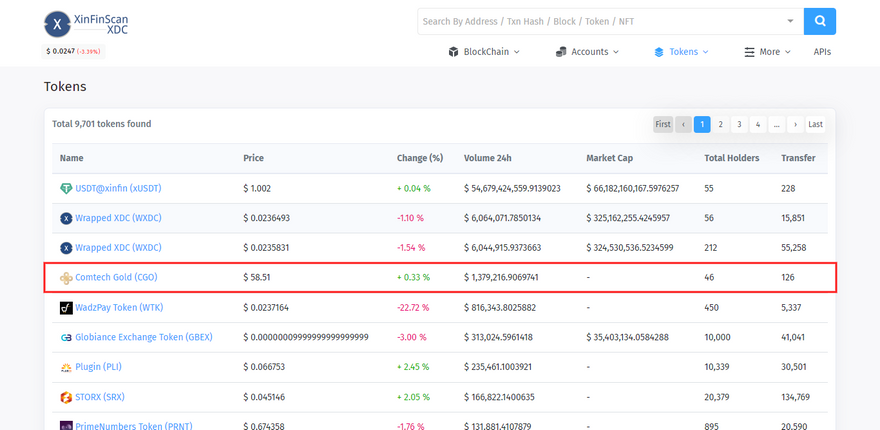Open the Tokens navigation menu
880x430 pixels.
[x=682, y=52]
